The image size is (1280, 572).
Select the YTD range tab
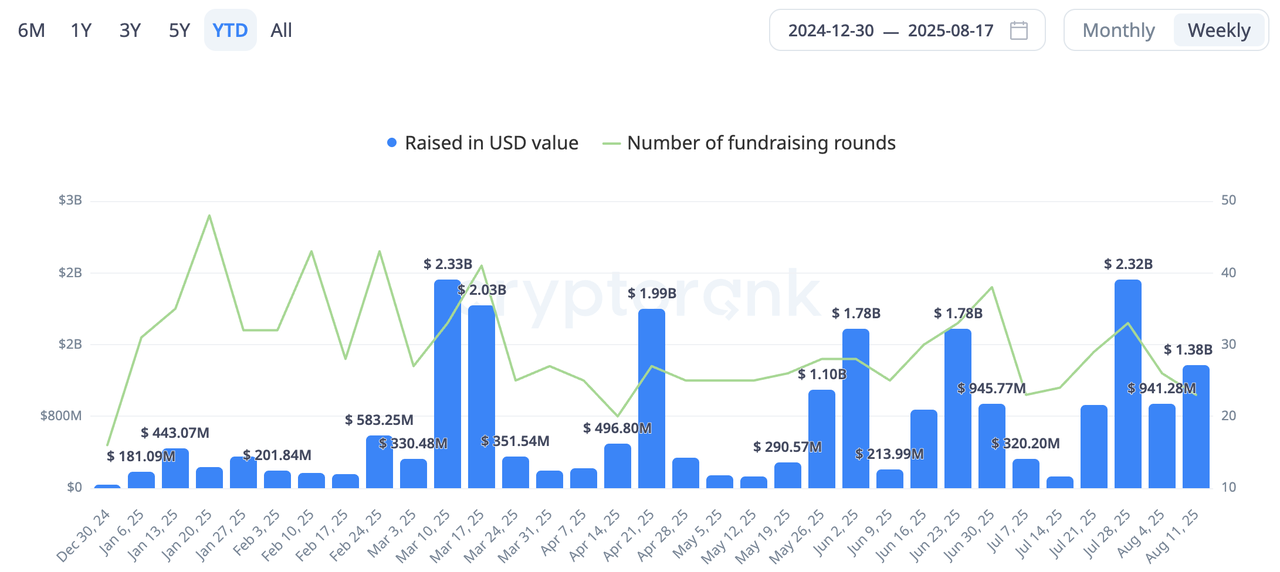point(230,30)
